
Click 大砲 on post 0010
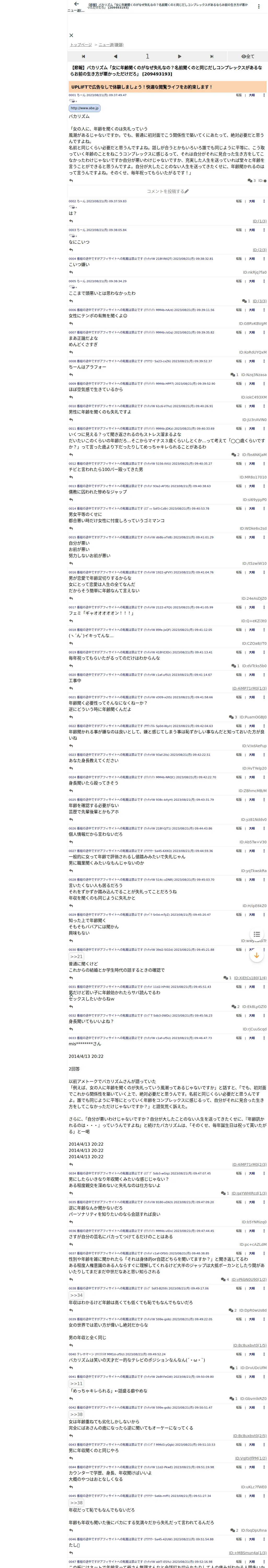tap(252, 406)
